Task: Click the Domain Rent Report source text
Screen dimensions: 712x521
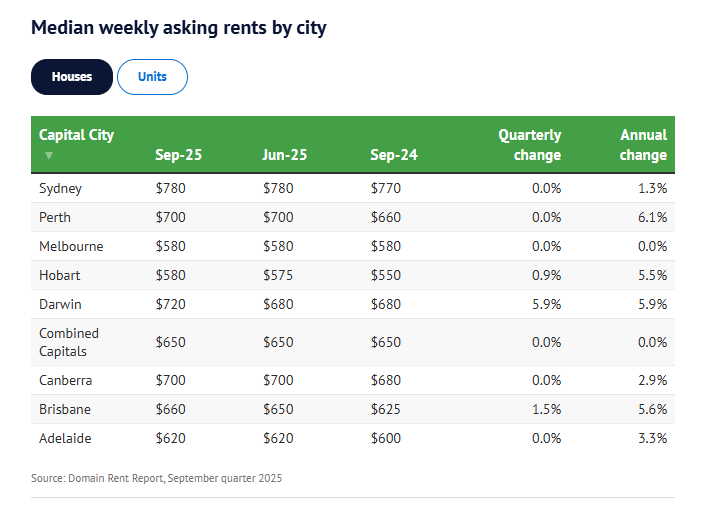Action: tap(156, 479)
